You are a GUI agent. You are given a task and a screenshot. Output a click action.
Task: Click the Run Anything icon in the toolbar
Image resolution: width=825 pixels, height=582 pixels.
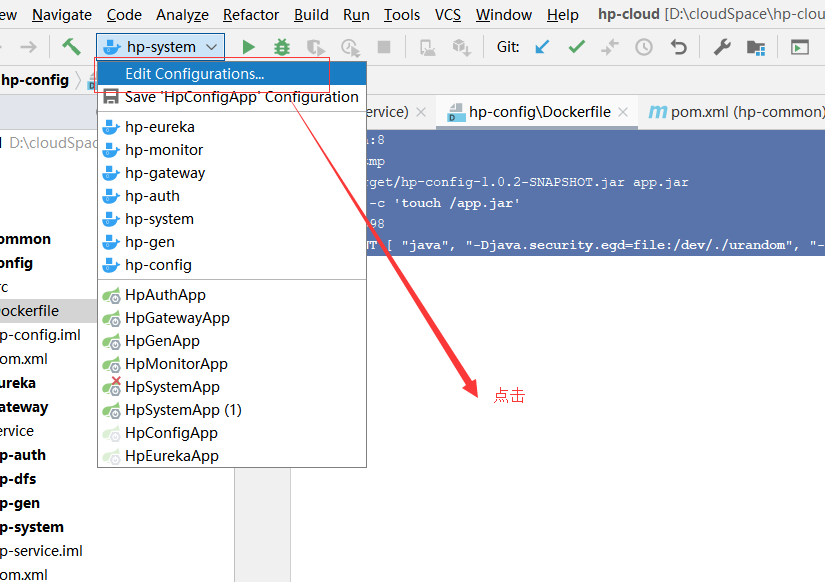click(800, 47)
